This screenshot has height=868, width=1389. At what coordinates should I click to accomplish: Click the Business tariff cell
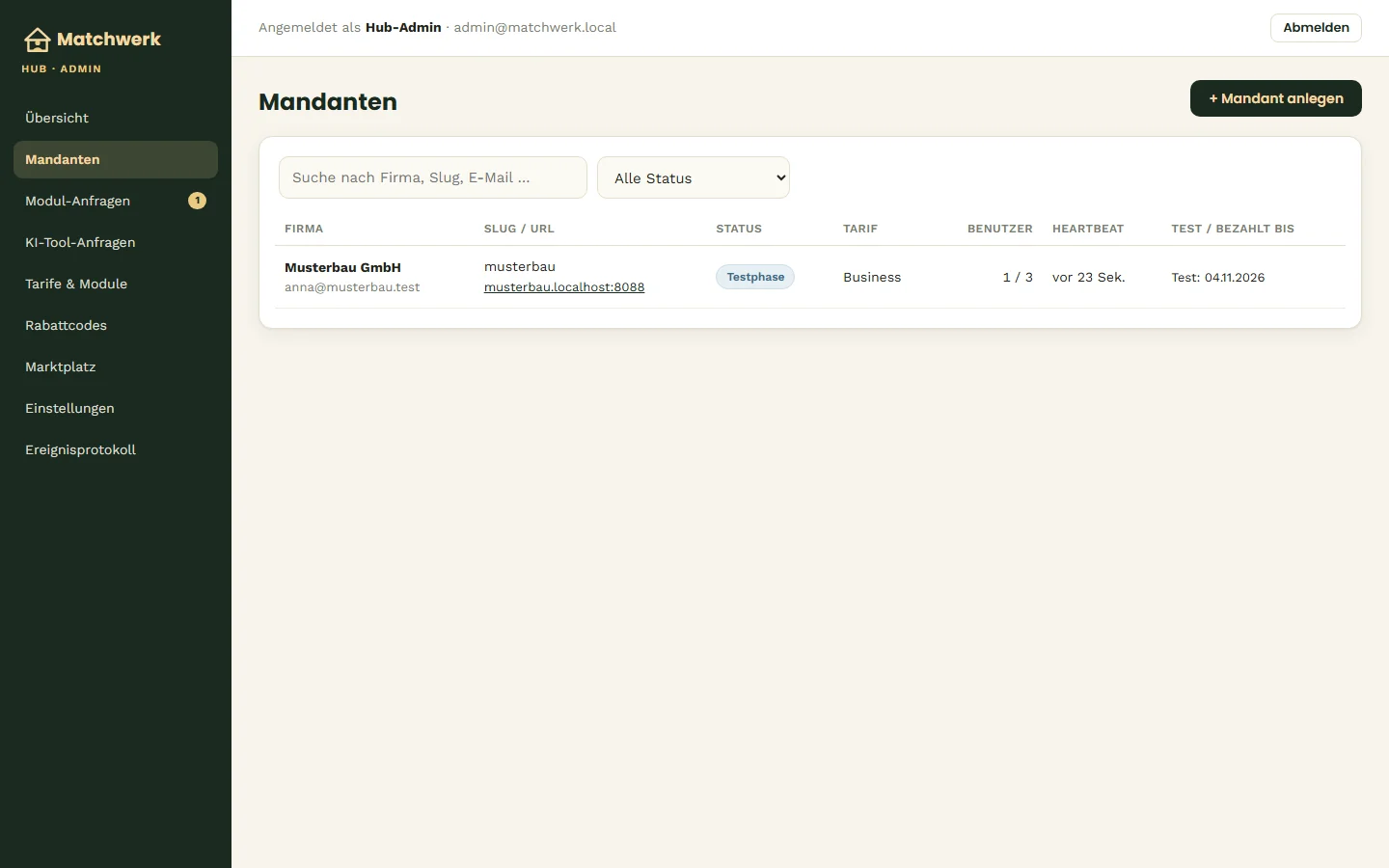[872, 277]
